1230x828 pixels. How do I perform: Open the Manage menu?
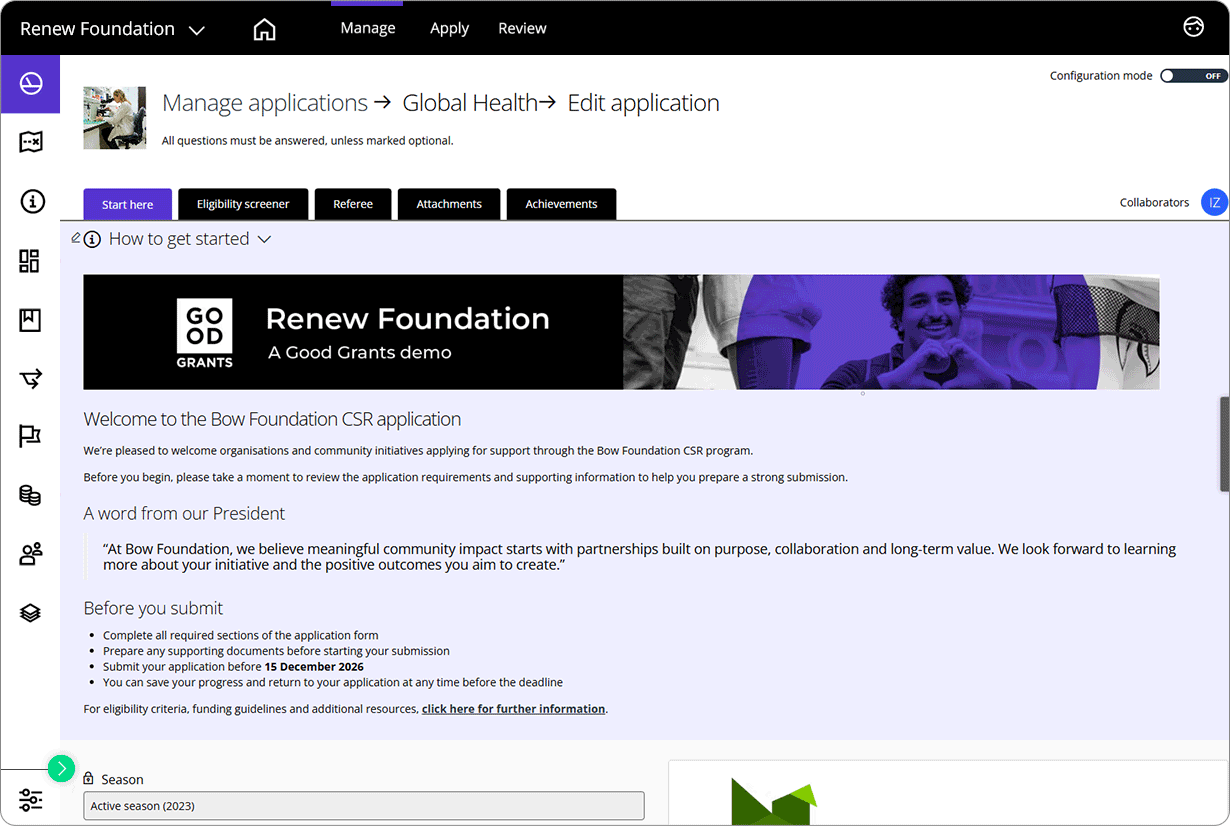point(368,28)
